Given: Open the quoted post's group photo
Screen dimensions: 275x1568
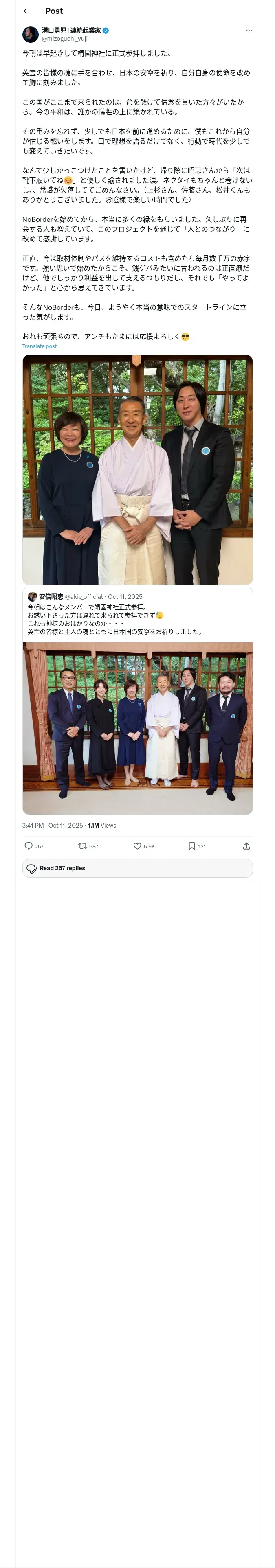Looking at the screenshot, I should coord(138,728).
